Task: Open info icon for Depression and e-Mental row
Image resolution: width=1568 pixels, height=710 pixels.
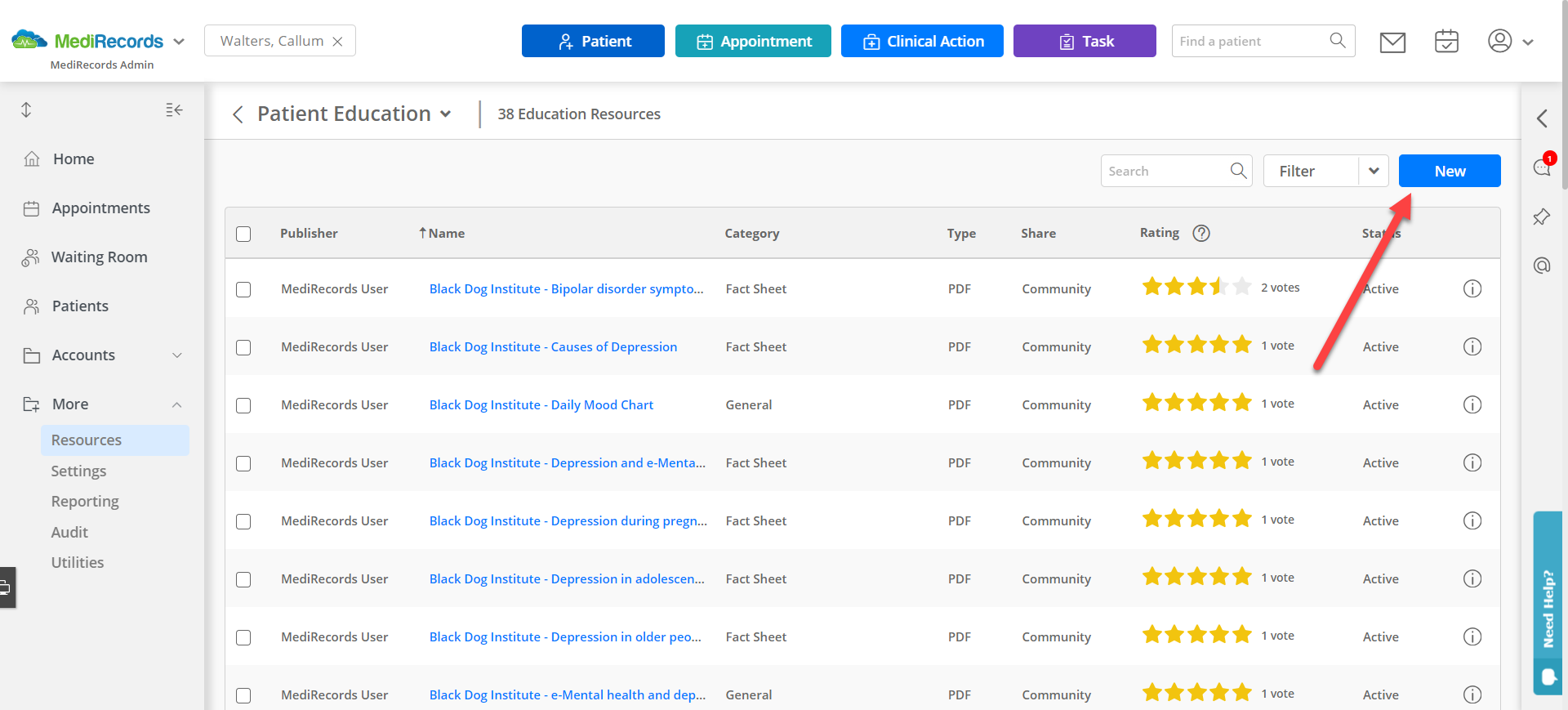Action: point(1472,462)
